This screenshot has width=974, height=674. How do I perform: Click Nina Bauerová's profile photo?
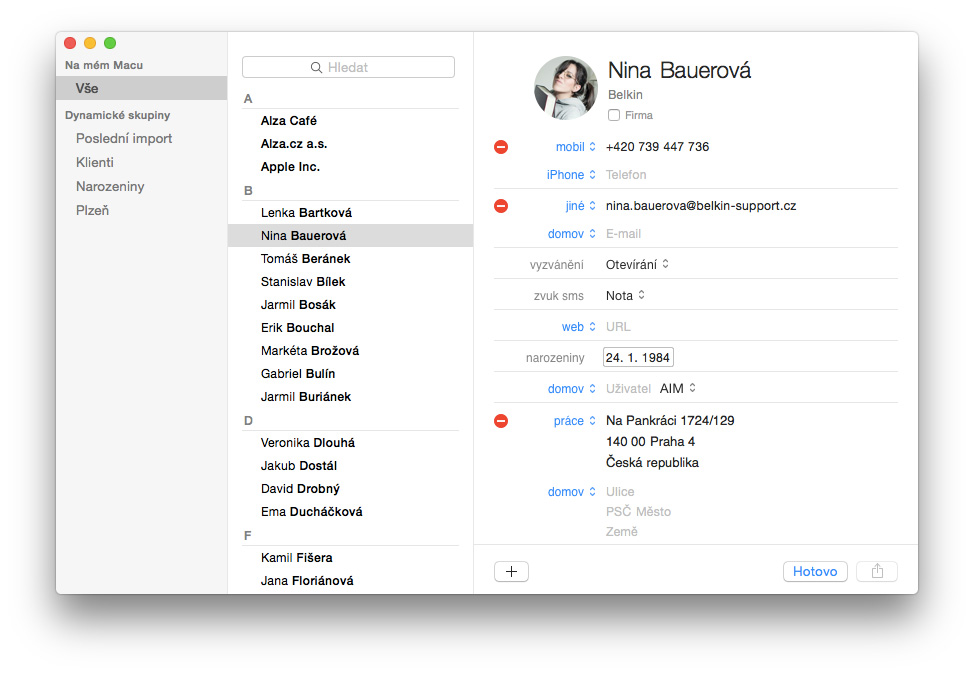(x=565, y=88)
